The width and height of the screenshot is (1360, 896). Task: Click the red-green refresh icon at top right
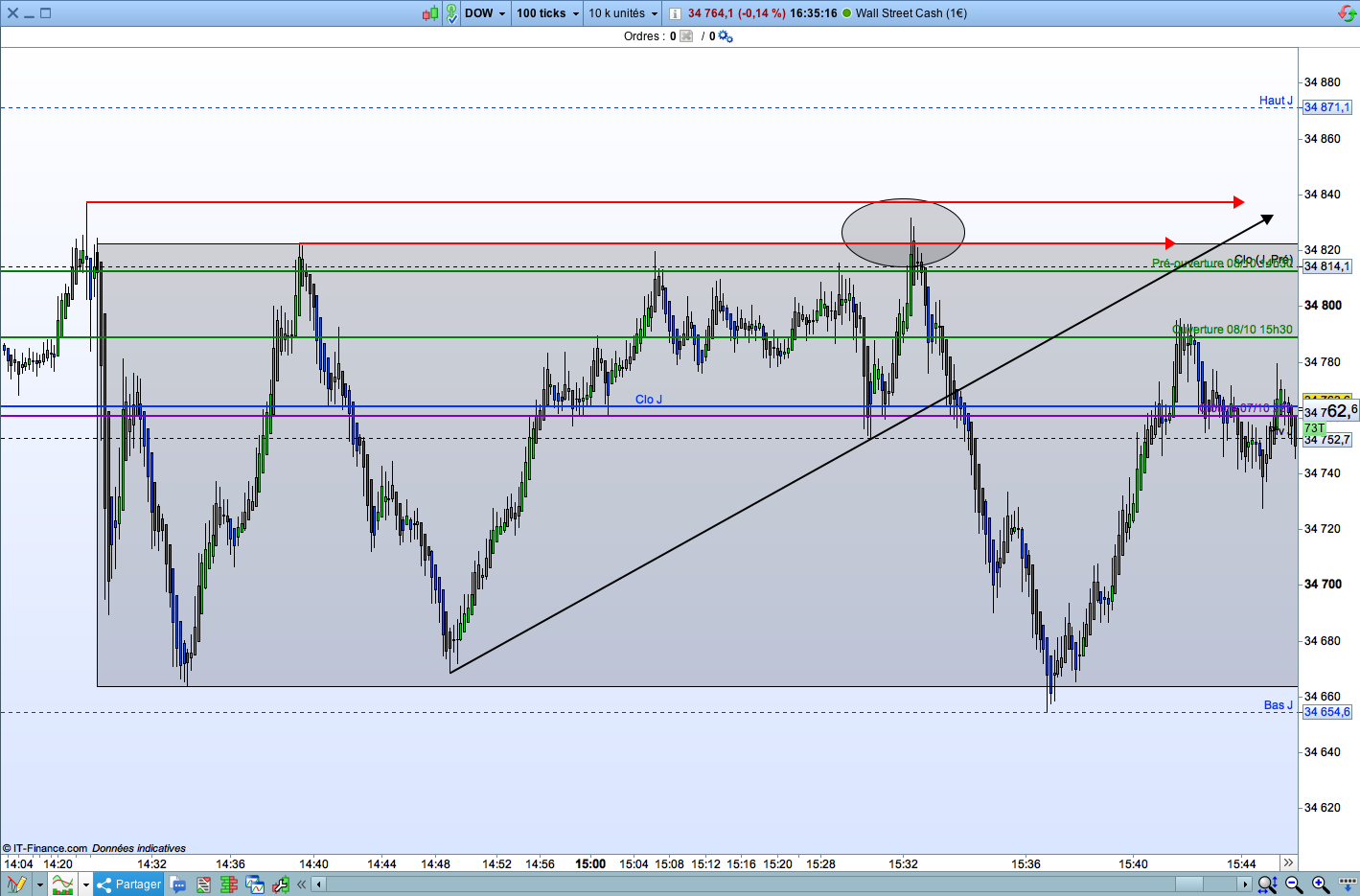point(1347,13)
